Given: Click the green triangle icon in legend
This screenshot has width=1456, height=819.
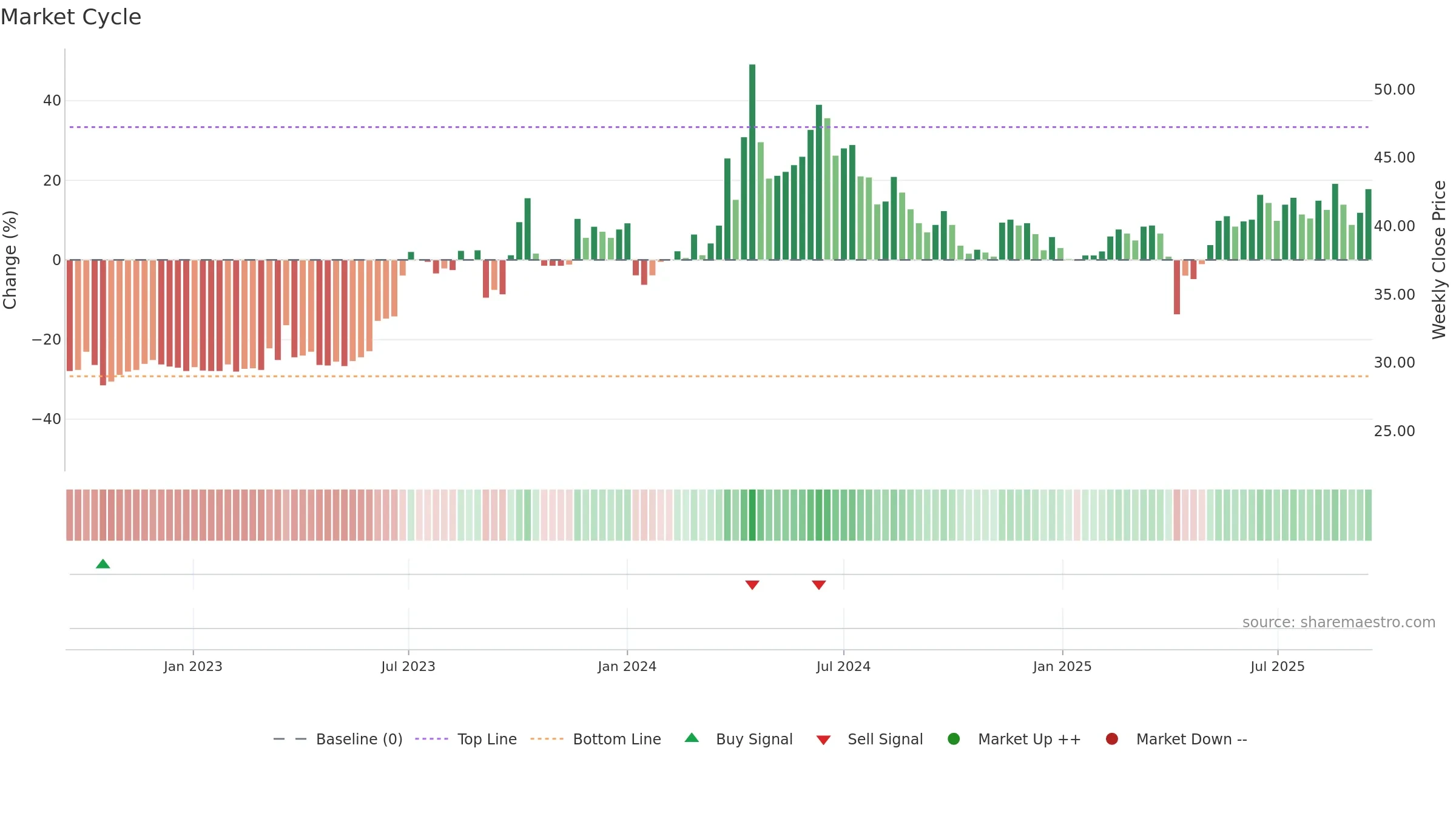Looking at the screenshot, I should (692, 738).
